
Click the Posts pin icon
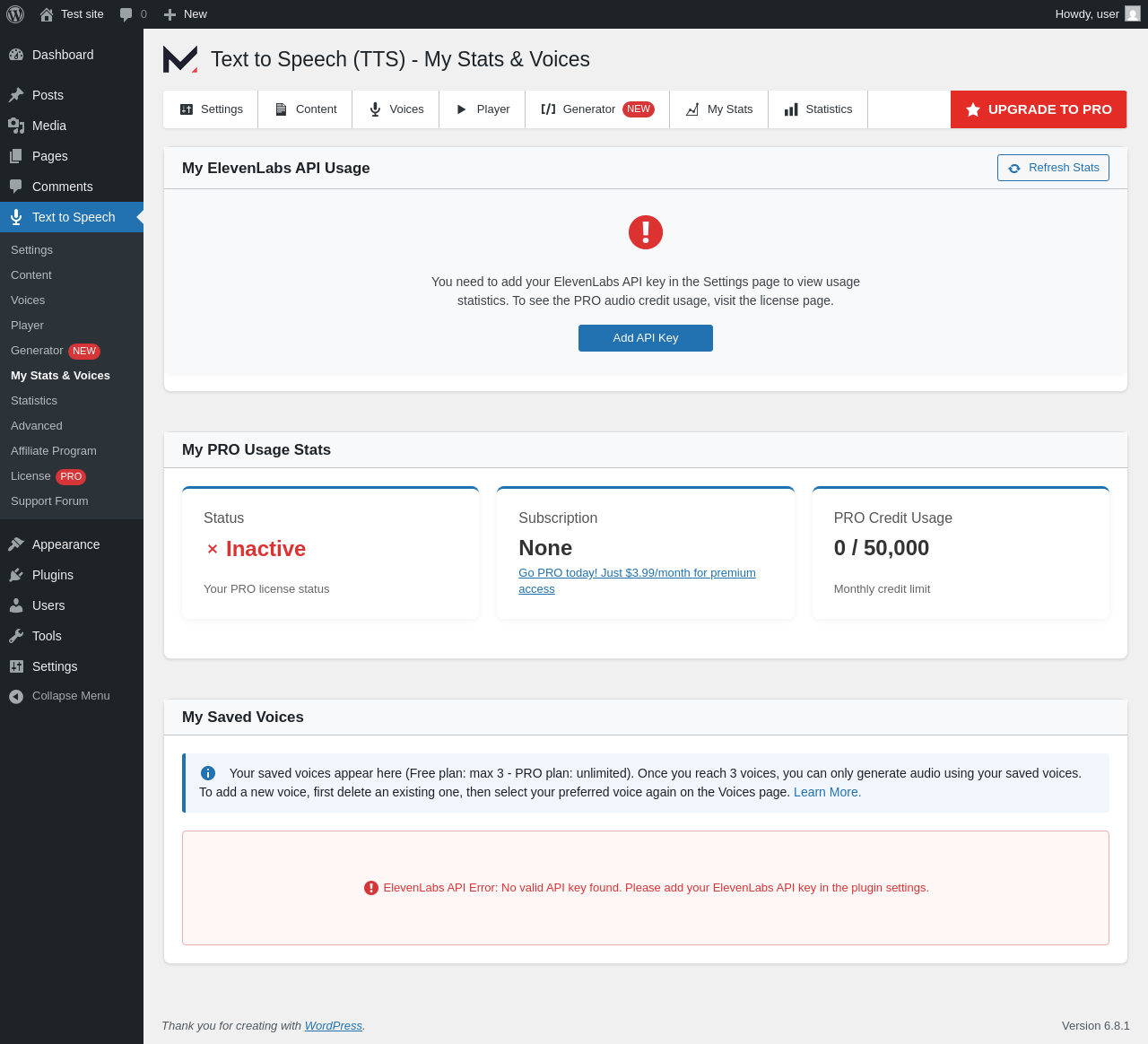pyautogui.click(x=16, y=95)
